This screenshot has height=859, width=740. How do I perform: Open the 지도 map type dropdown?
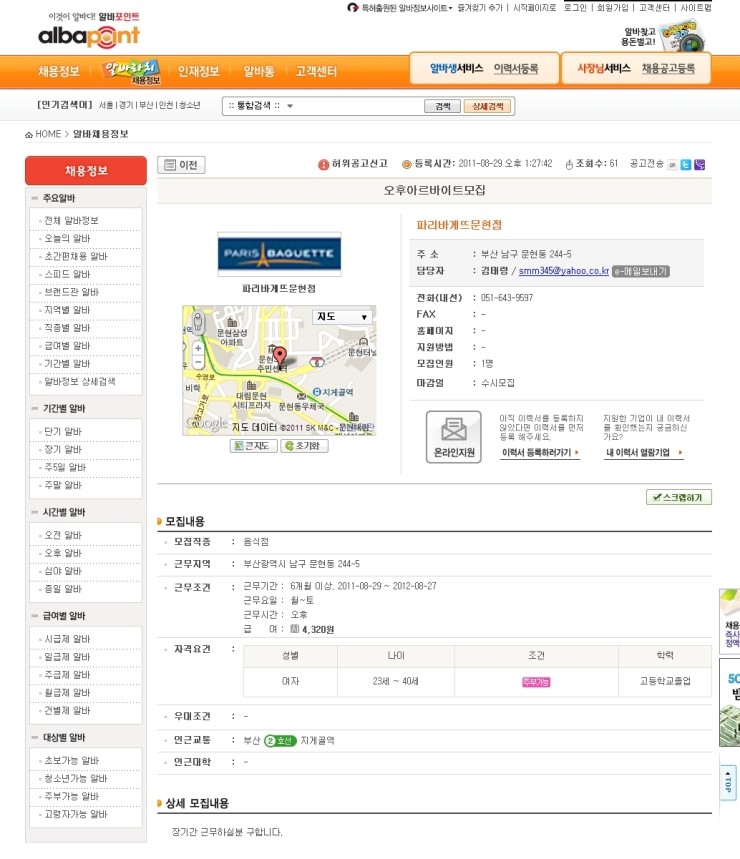(x=342, y=317)
